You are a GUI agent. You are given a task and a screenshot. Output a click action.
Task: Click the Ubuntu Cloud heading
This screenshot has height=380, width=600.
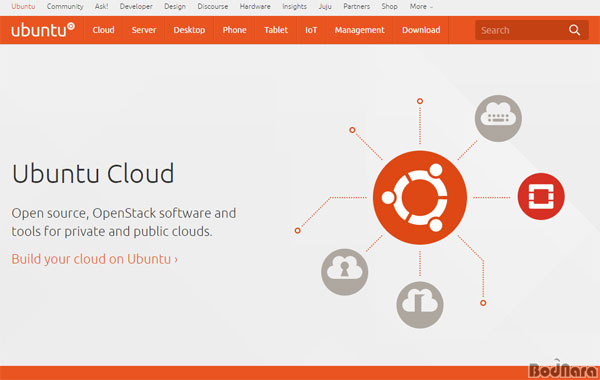coord(93,173)
